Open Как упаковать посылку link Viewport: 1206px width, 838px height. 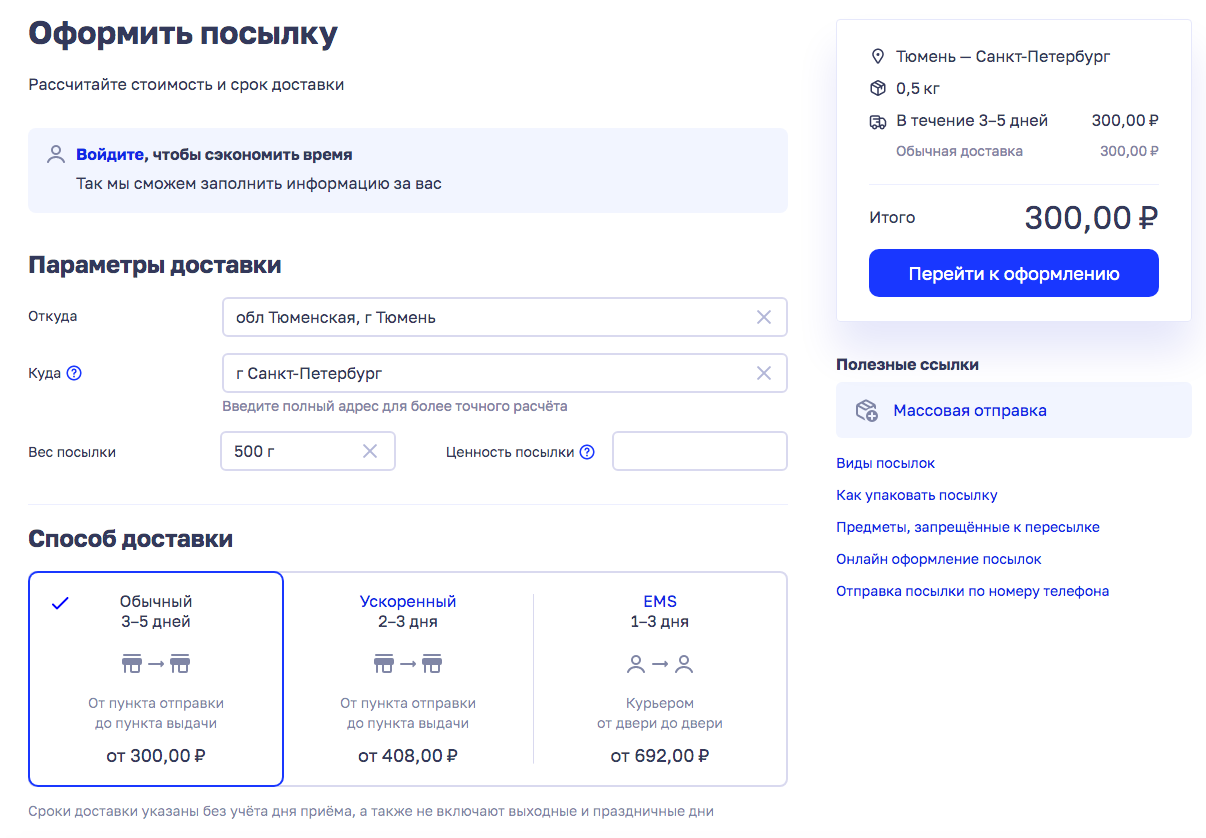(916, 495)
